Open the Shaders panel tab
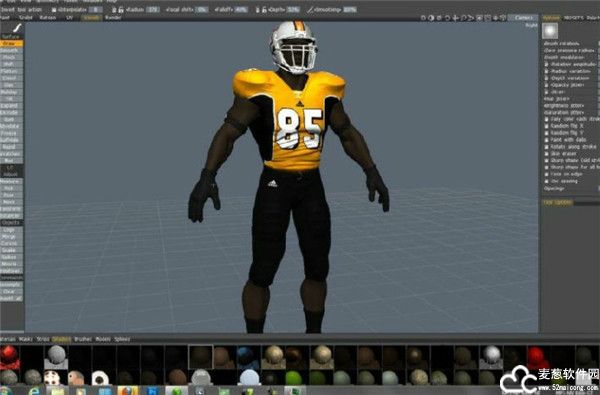This screenshot has width=600, height=395. (x=61, y=339)
